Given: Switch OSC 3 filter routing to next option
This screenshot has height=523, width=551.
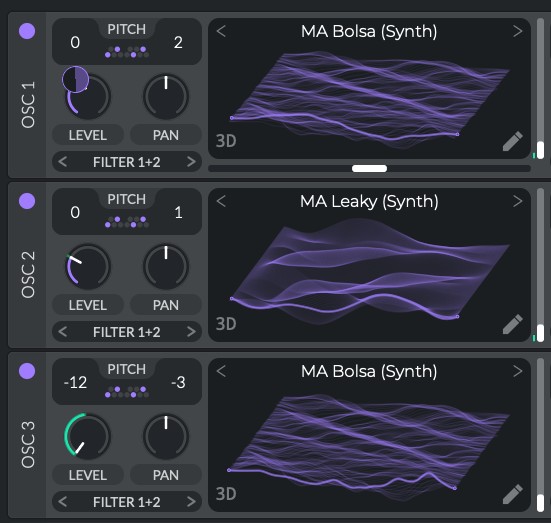Looking at the screenshot, I should pyautogui.click(x=191, y=502).
